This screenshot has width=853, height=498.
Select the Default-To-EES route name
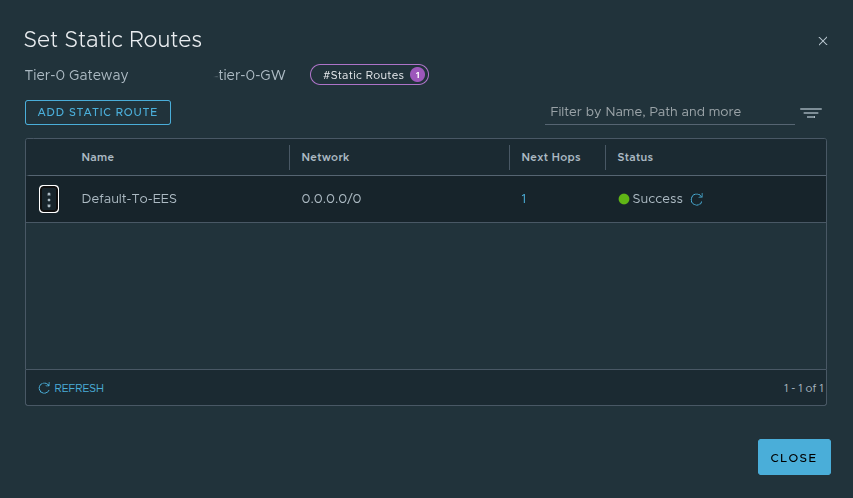(129, 199)
